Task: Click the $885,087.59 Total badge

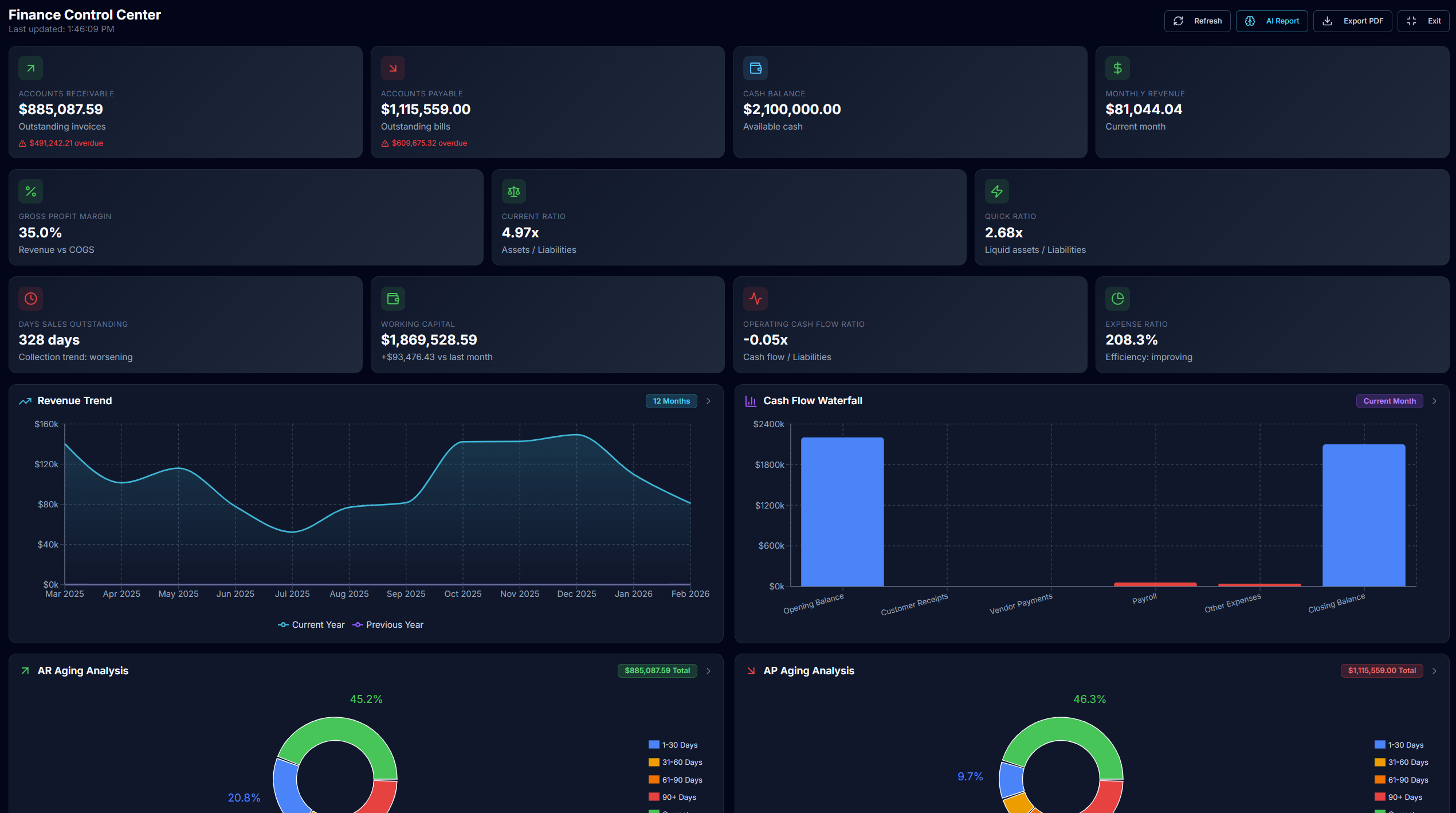Action: click(657, 671)
